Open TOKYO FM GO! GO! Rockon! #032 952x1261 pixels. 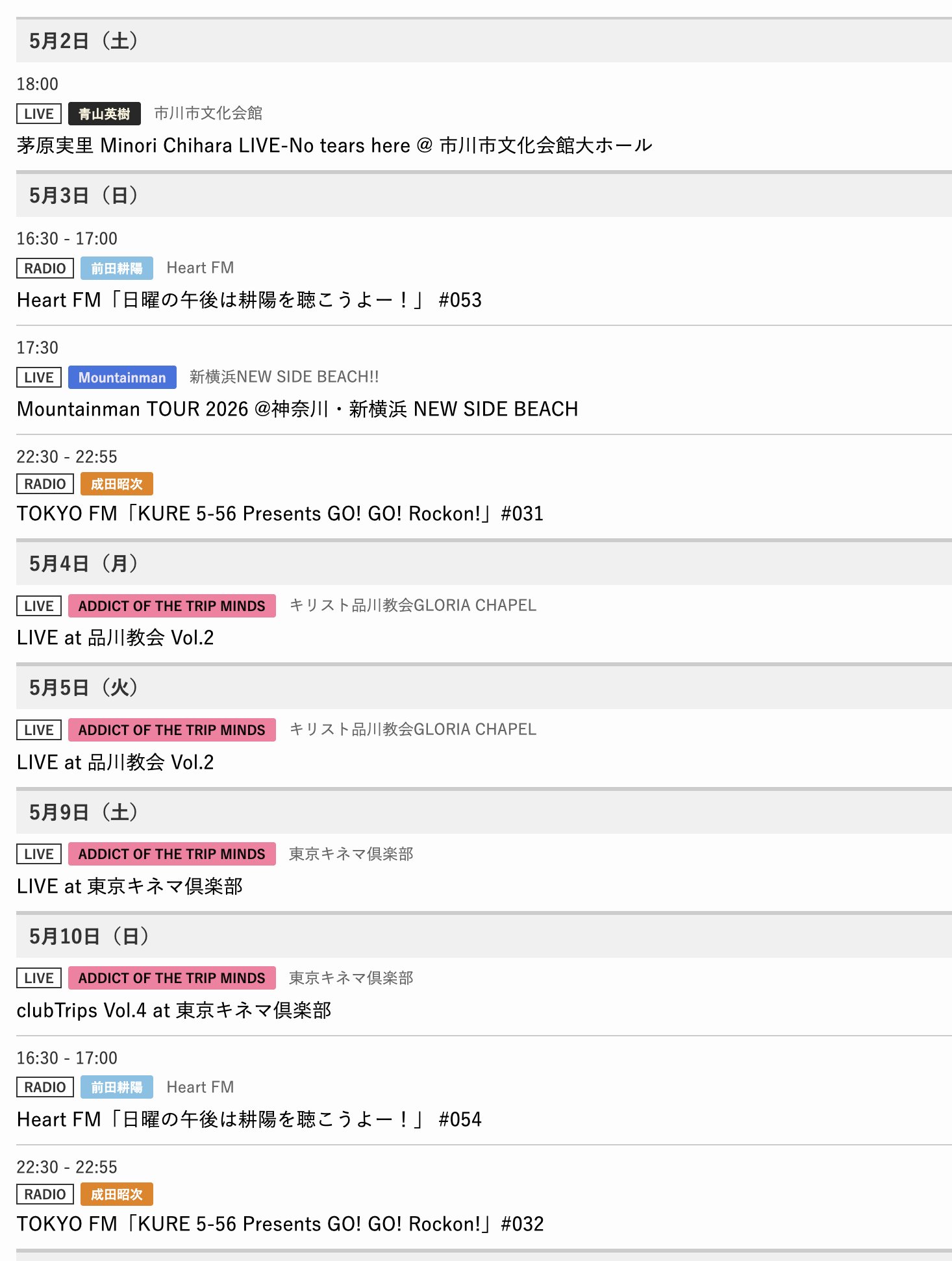(x=280, y=1224)
